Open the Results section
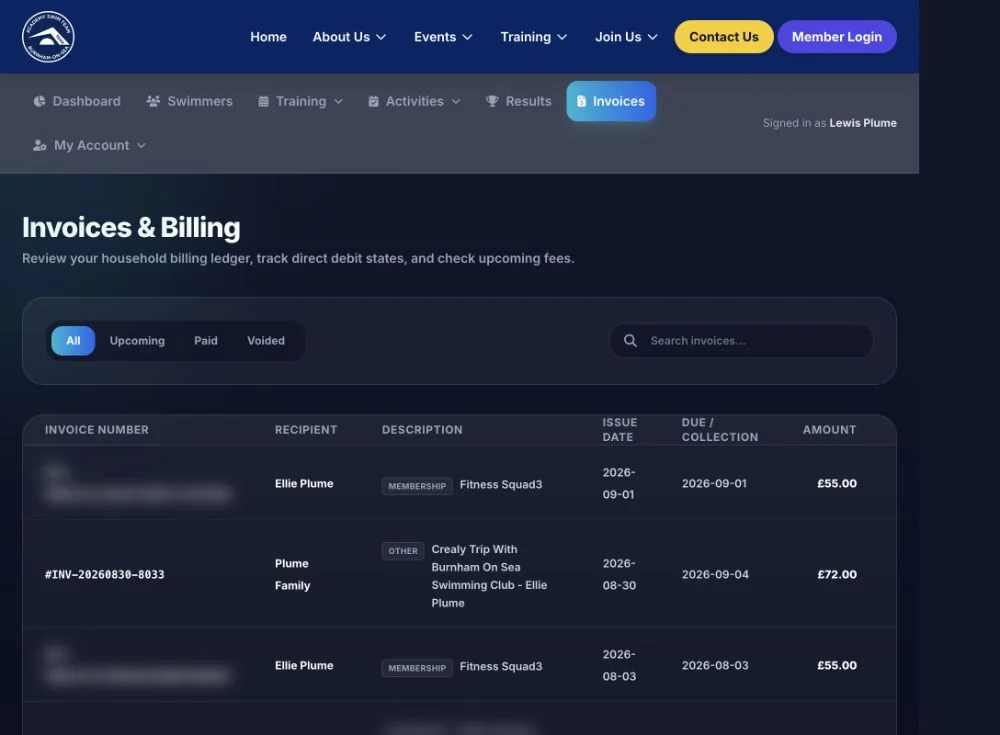This screenshot has width=1000, height=735. [518, 101]
